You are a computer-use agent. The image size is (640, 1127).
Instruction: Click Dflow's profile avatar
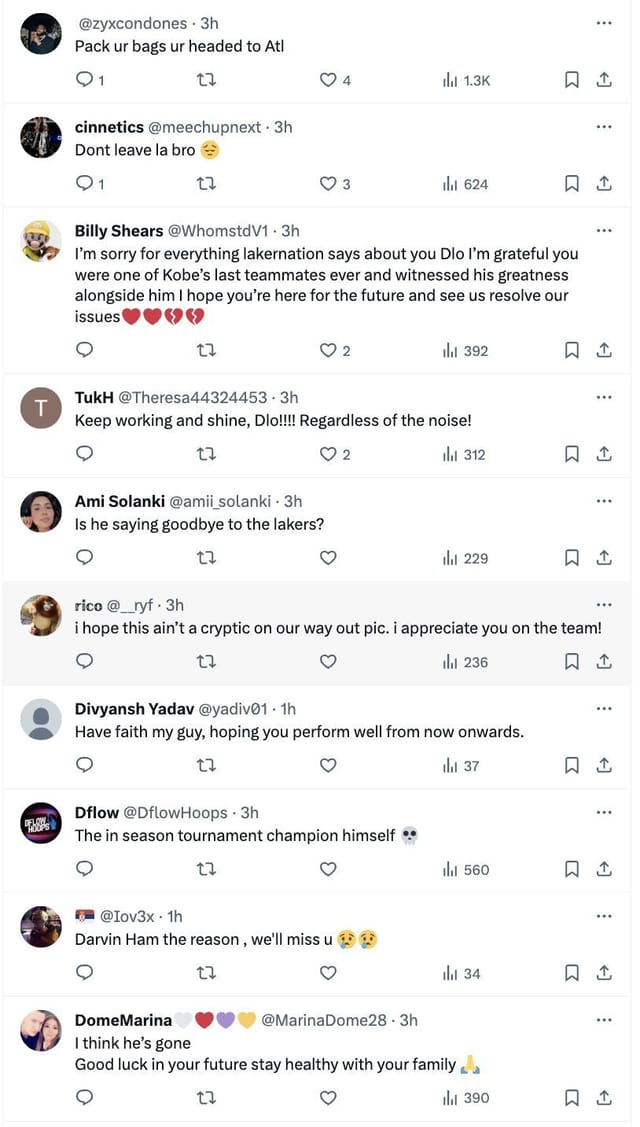tap(41, 823)
